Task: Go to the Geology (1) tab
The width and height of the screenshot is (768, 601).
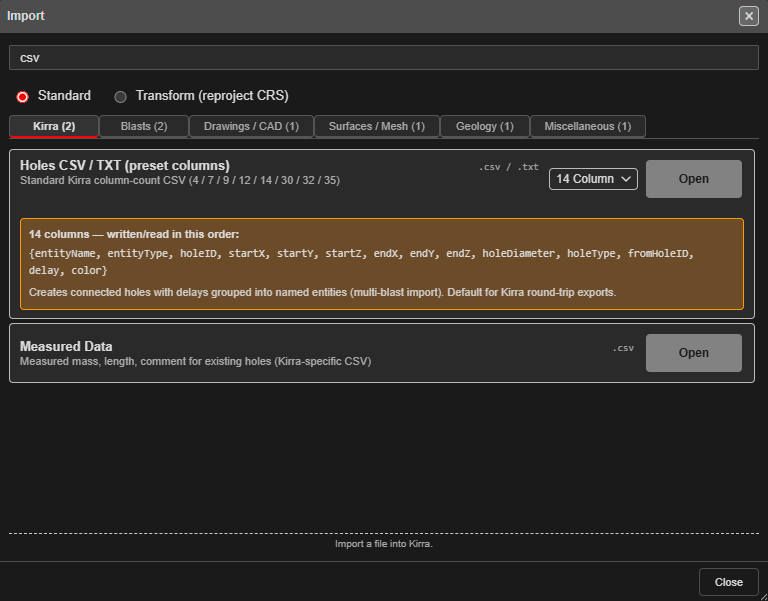Action: tap(485, 126)
